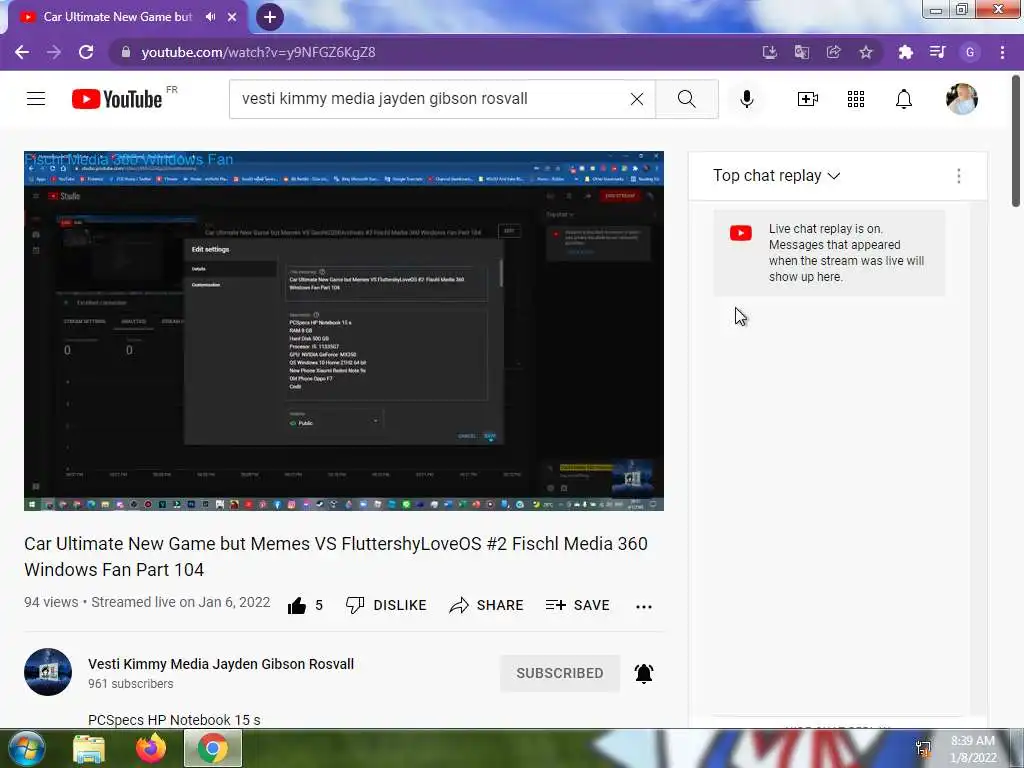1024x768 pixels.
Task: Open the Chrome extensions puzzle icon
Action: pos(905,52)
